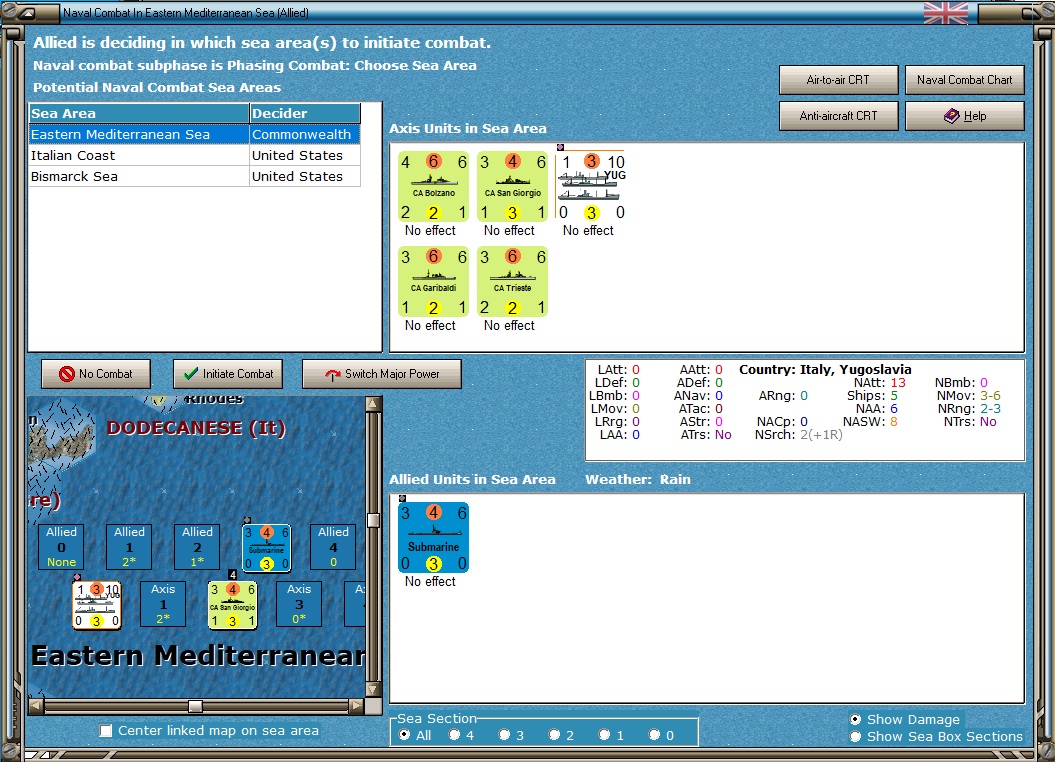Click the Weather: Rain label

coord(638,480)
